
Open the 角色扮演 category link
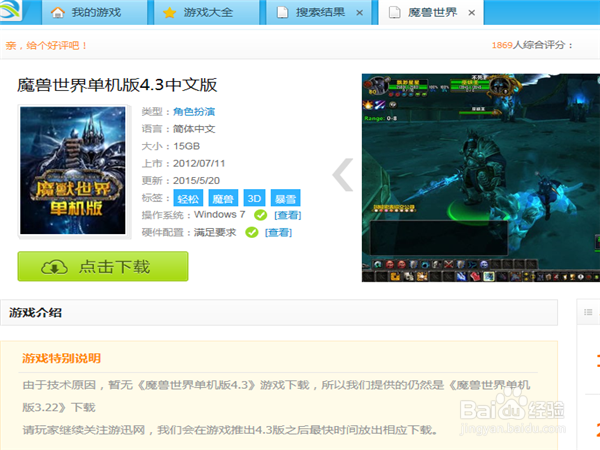(x=194, y=112)
